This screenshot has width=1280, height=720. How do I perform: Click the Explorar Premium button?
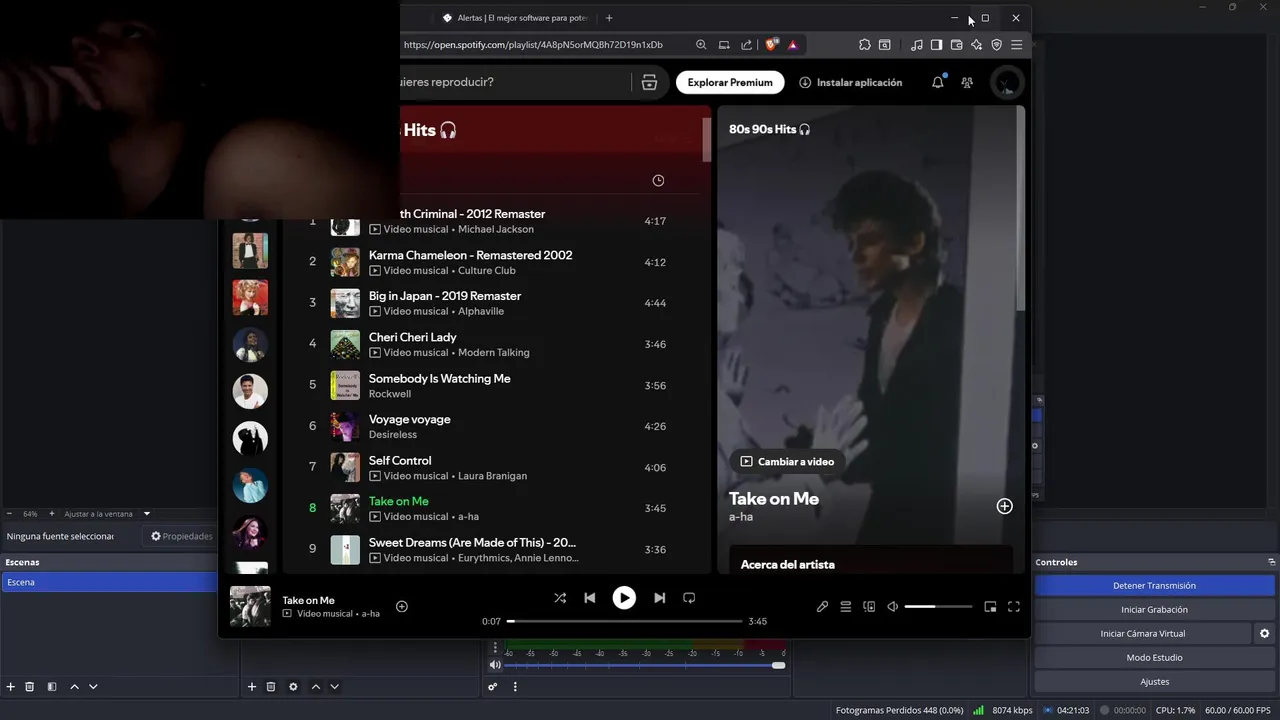[x=730, y=82]
